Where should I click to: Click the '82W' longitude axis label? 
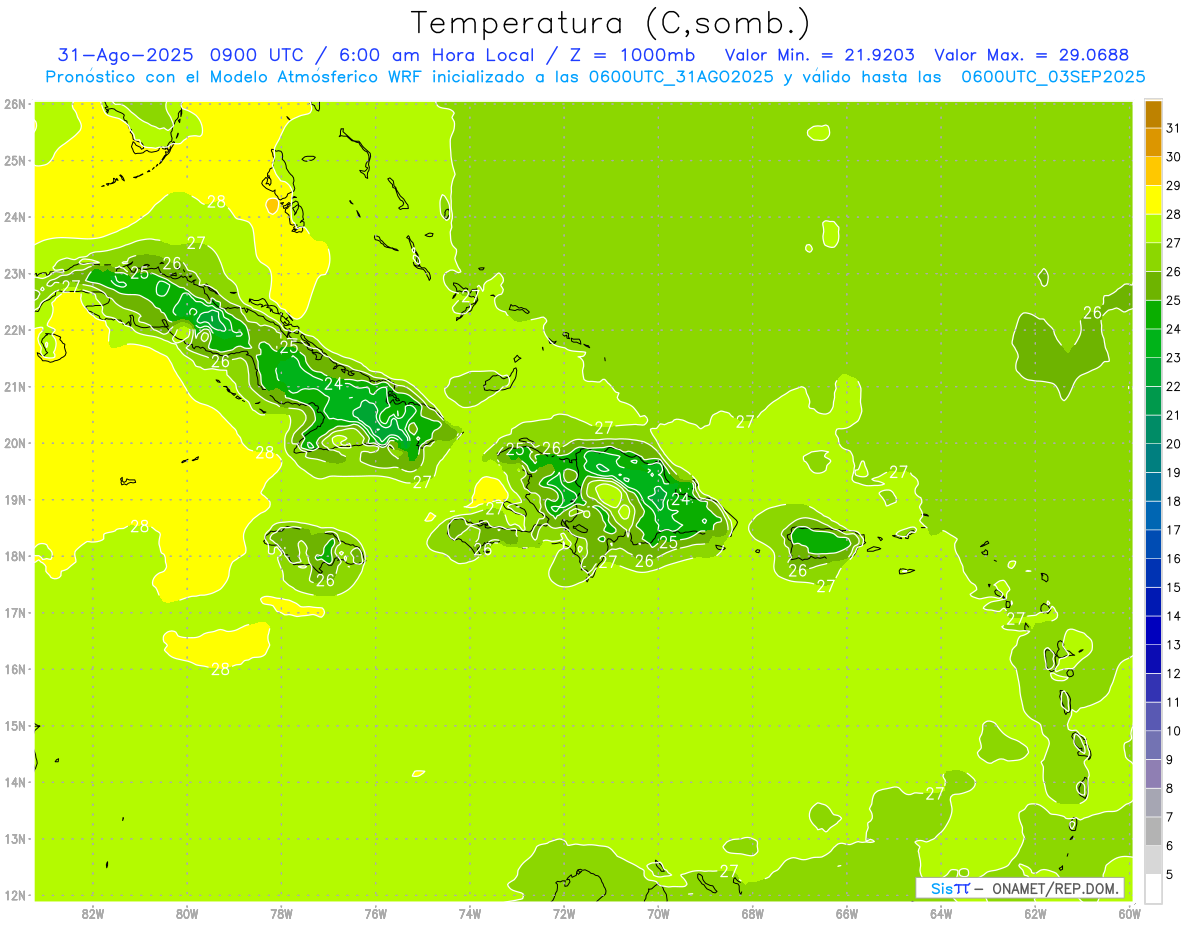[x=93, y=913]
